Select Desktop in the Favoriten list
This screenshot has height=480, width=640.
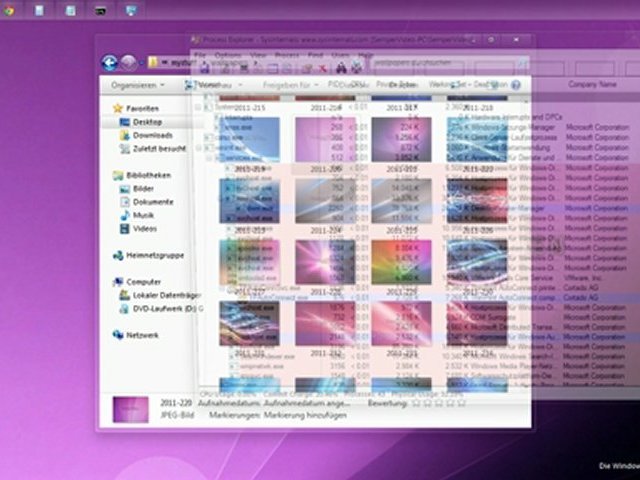coord(147,122)
